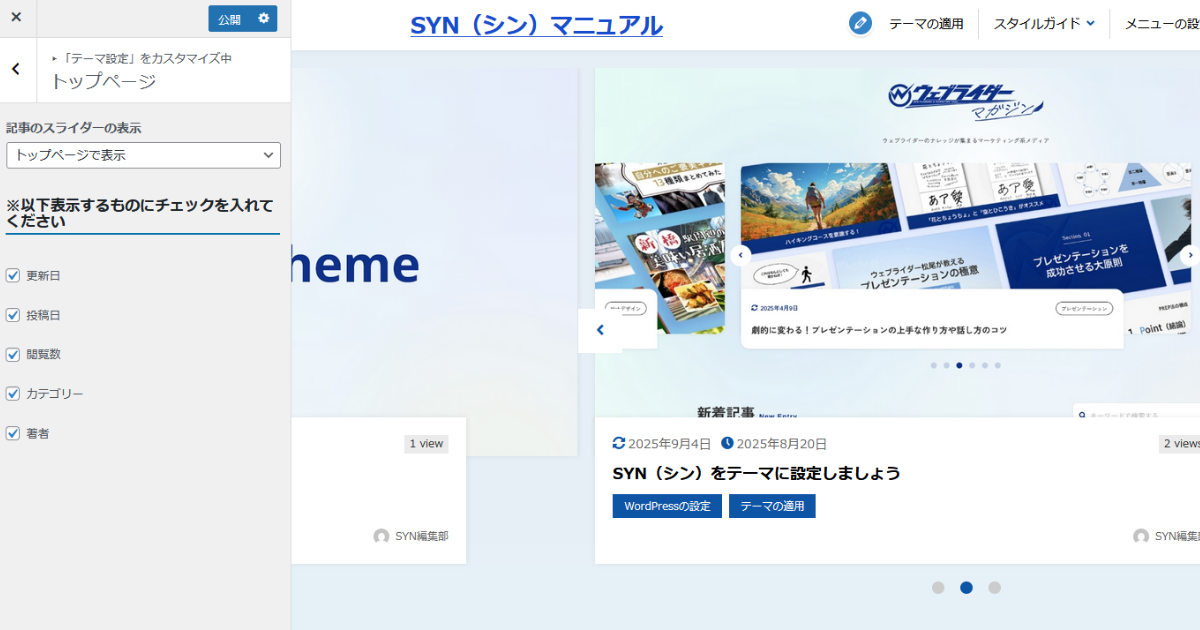Click the clock icon beside 2025年8月20日
The image size is (1200, 630).
coord(727,443)
